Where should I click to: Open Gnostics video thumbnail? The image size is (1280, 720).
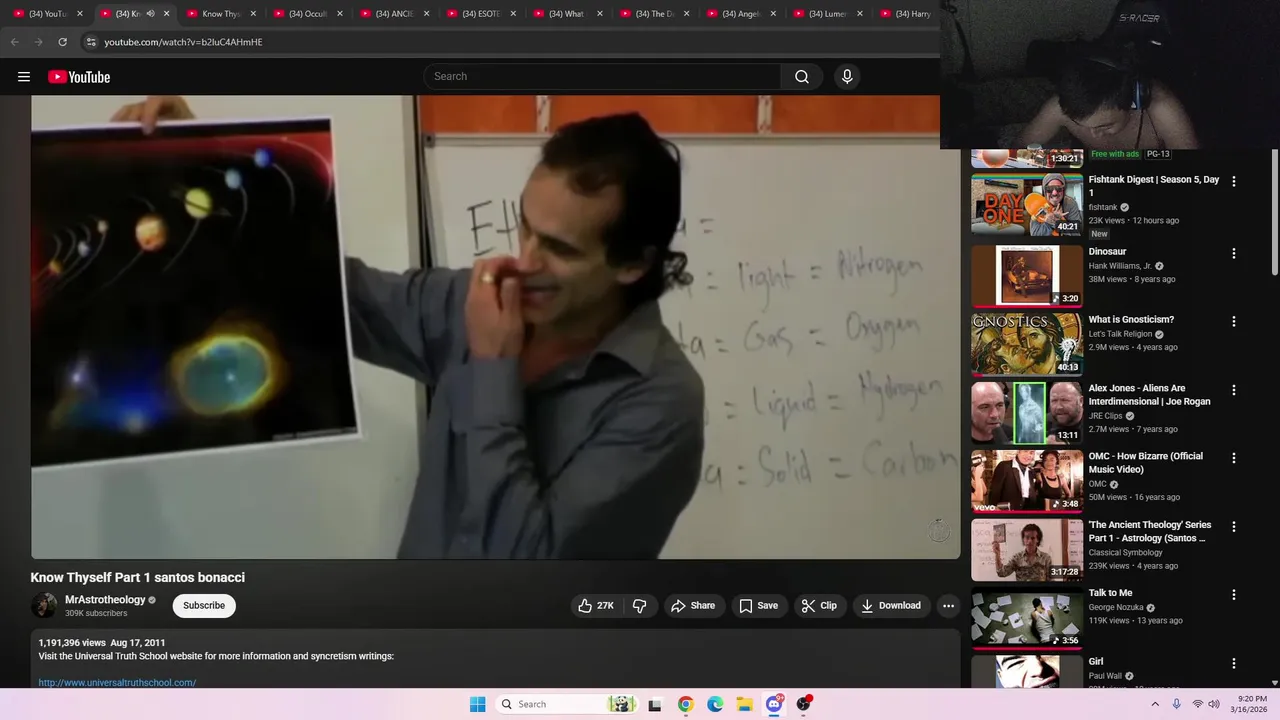(x=1027, y=344)
